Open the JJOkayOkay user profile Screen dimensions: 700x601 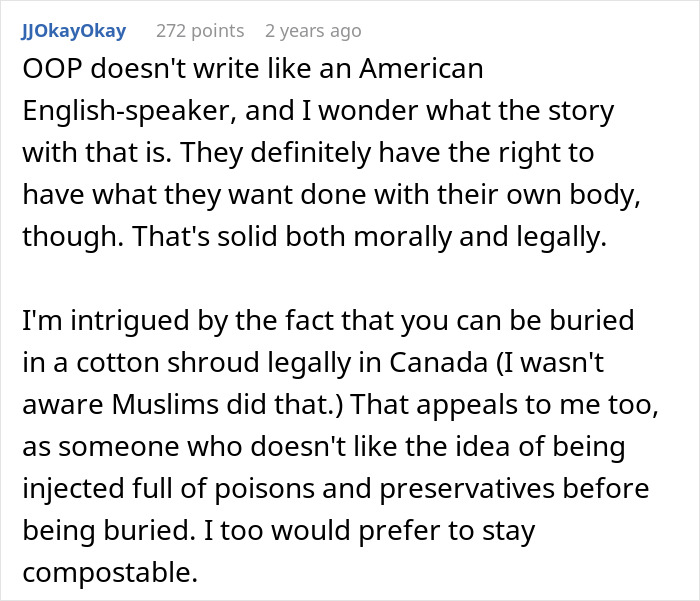click(73, 31)
